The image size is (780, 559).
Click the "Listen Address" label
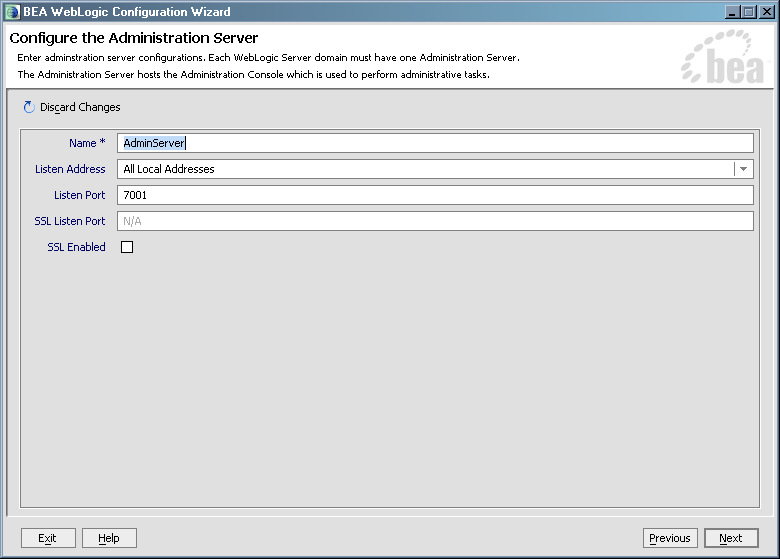tap(70, 169)
